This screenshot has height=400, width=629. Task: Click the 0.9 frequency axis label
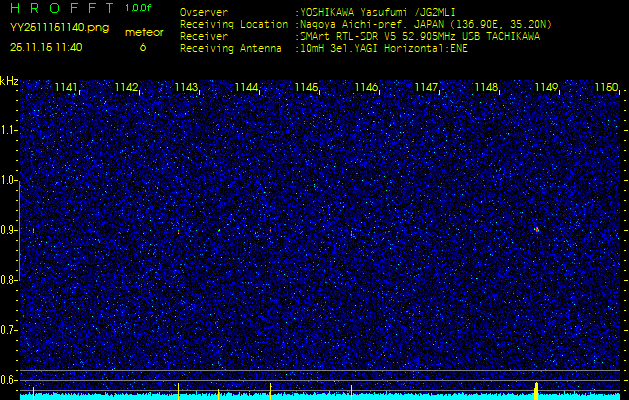[x=9, y=230]
